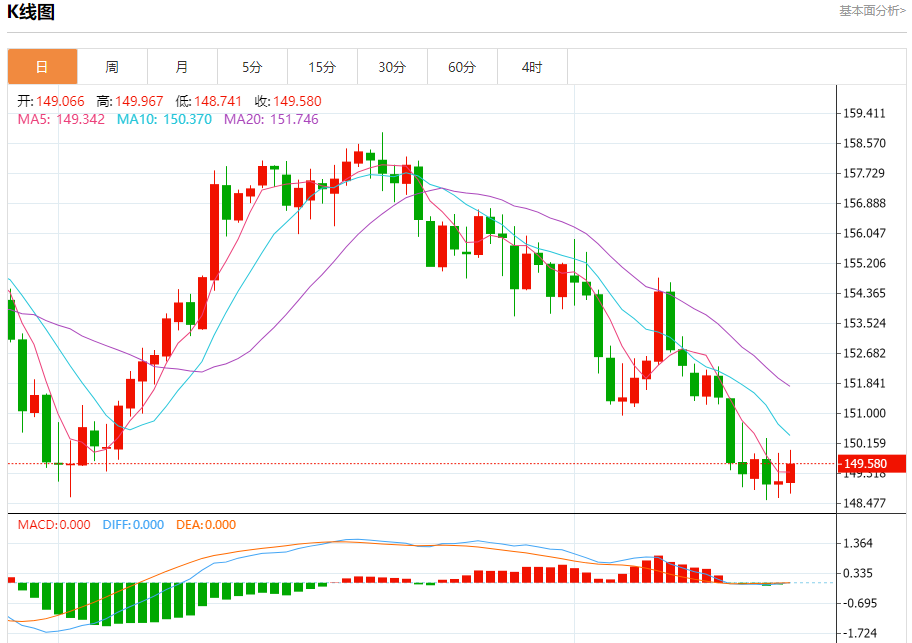Viewport: 912px width, 643px height.
Task: Click the MA20: 151.746 indicator label
Action: click(271, 119)
